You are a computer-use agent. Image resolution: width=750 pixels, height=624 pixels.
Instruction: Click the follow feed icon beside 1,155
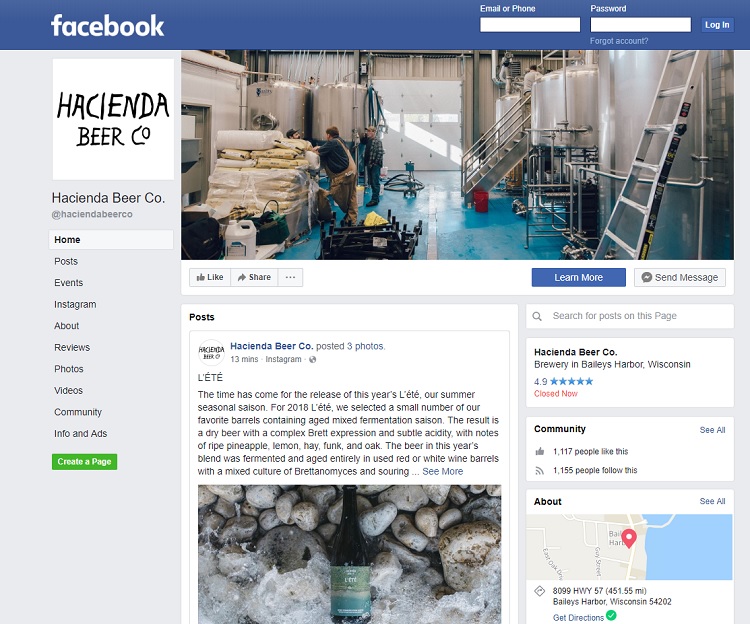pyautogui.click(x=540, y=471)
